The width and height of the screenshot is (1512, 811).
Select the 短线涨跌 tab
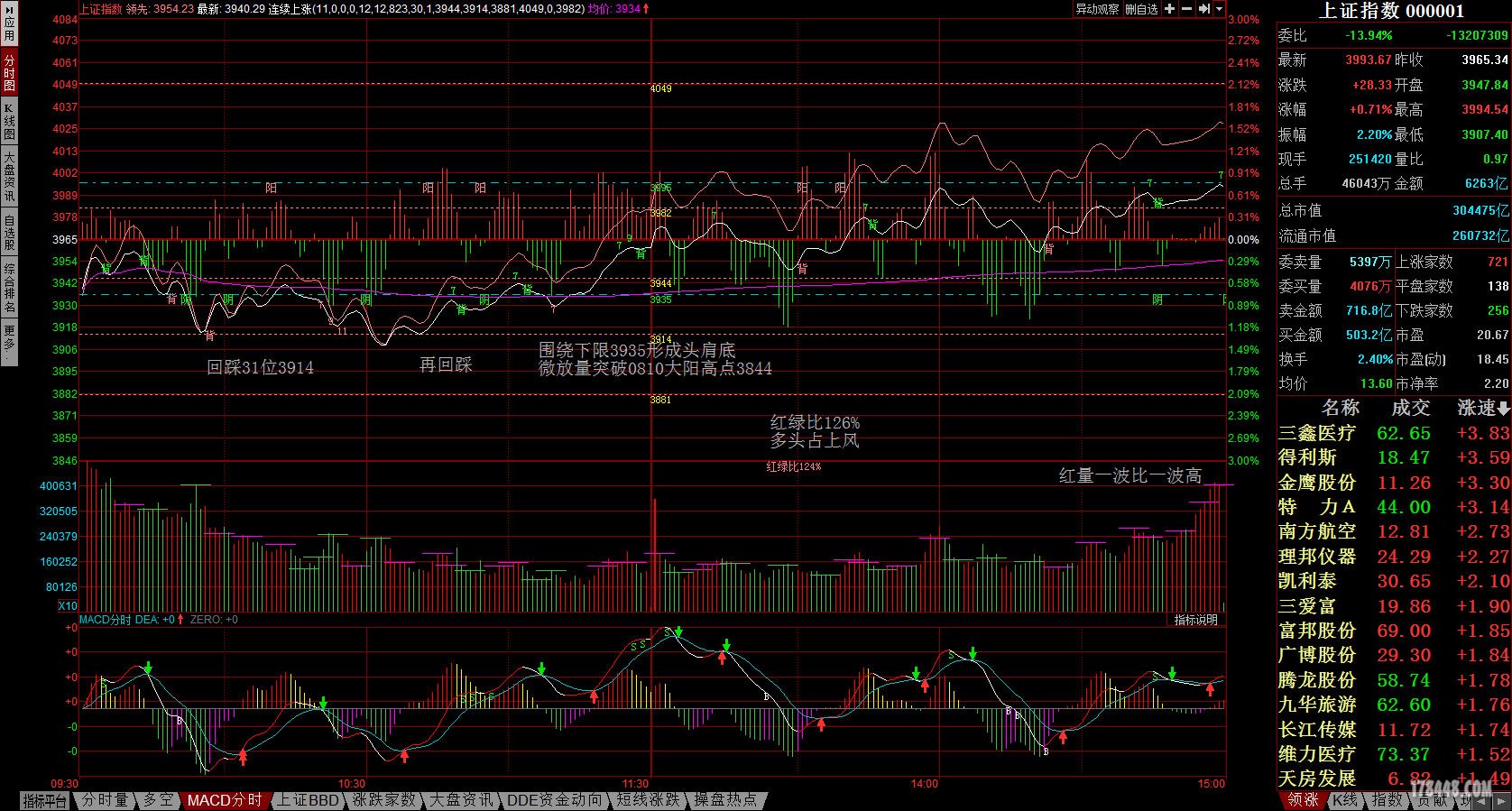tap(648, 800)
